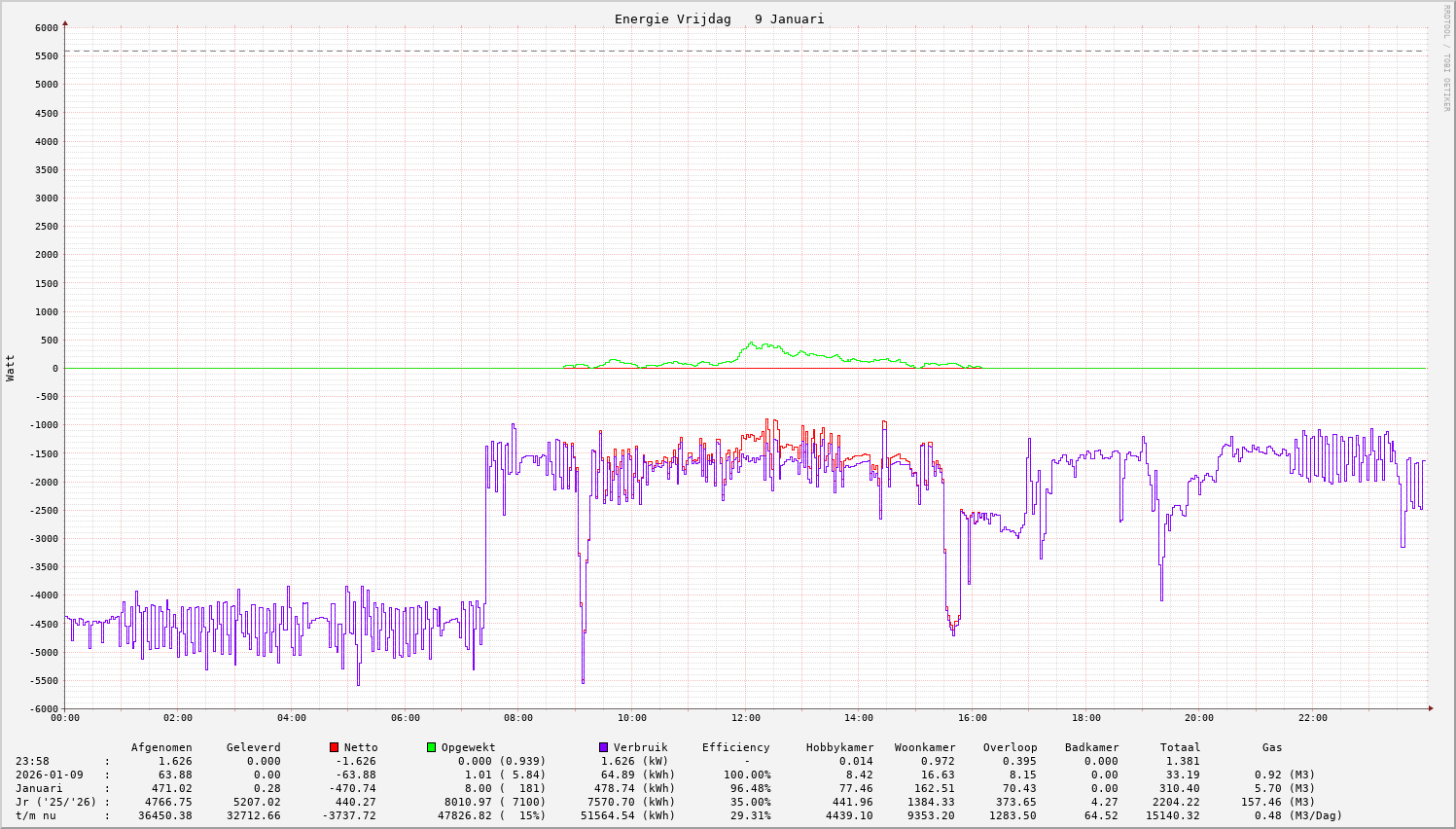Click the Geleverd column header

point(253,747)
